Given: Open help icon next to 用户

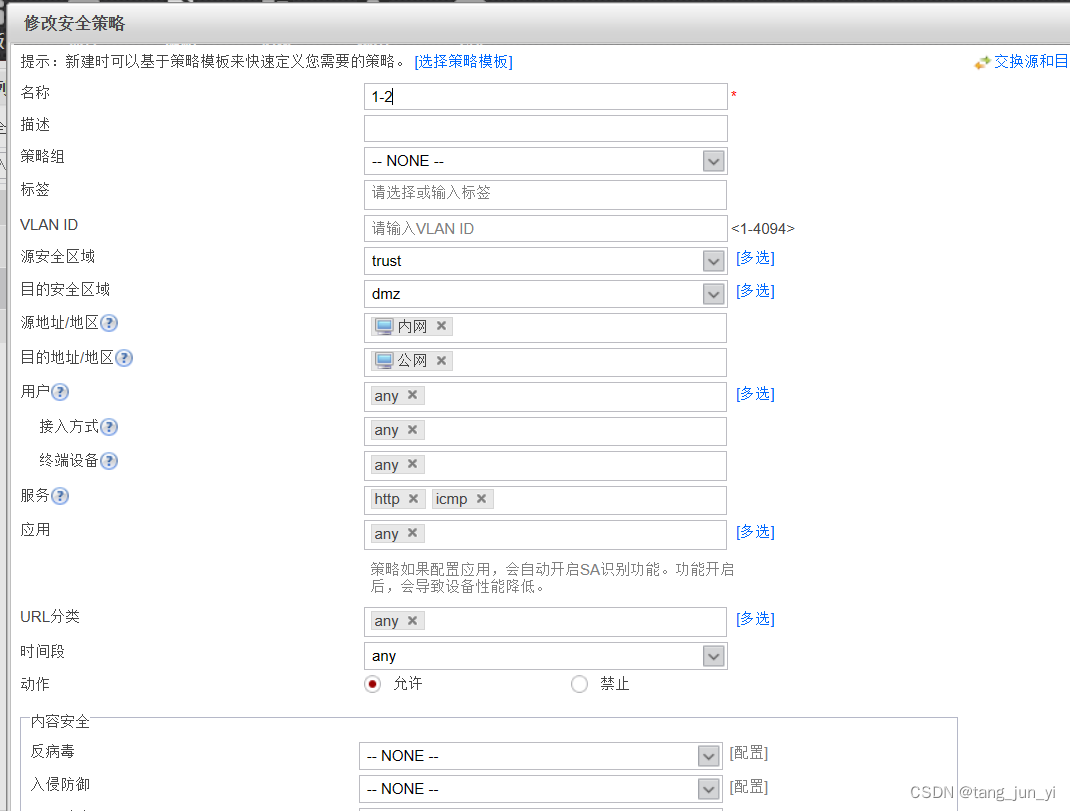Looking at the screenshot, I should (60, 392).
